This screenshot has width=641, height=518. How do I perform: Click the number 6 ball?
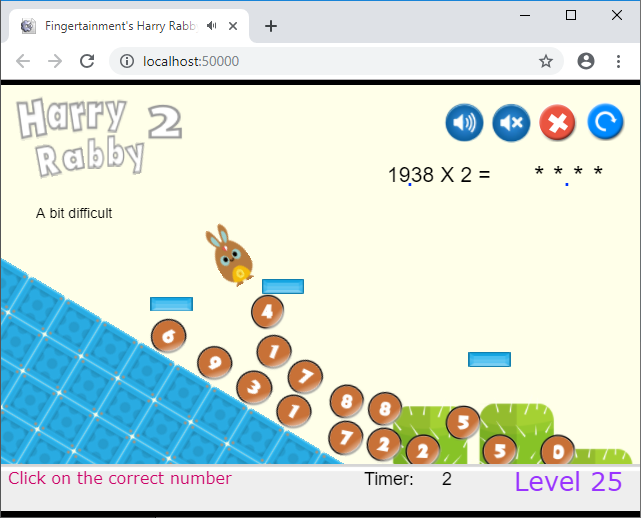click(x=168, y=336)
